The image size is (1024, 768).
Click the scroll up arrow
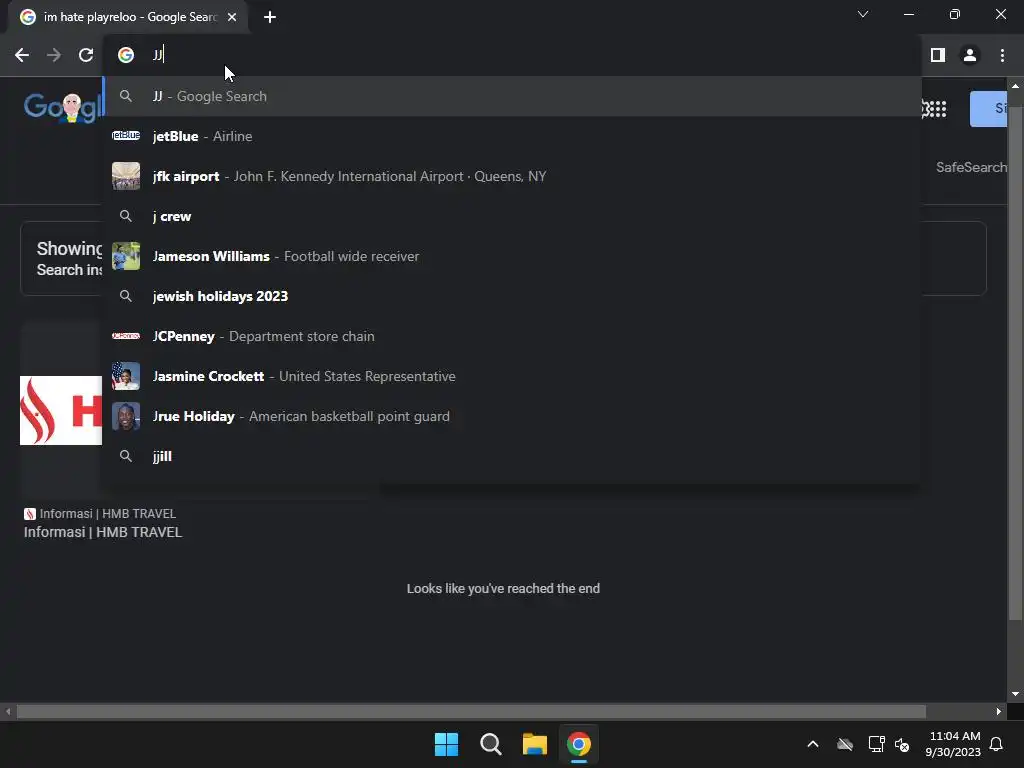click(1015, 86)
